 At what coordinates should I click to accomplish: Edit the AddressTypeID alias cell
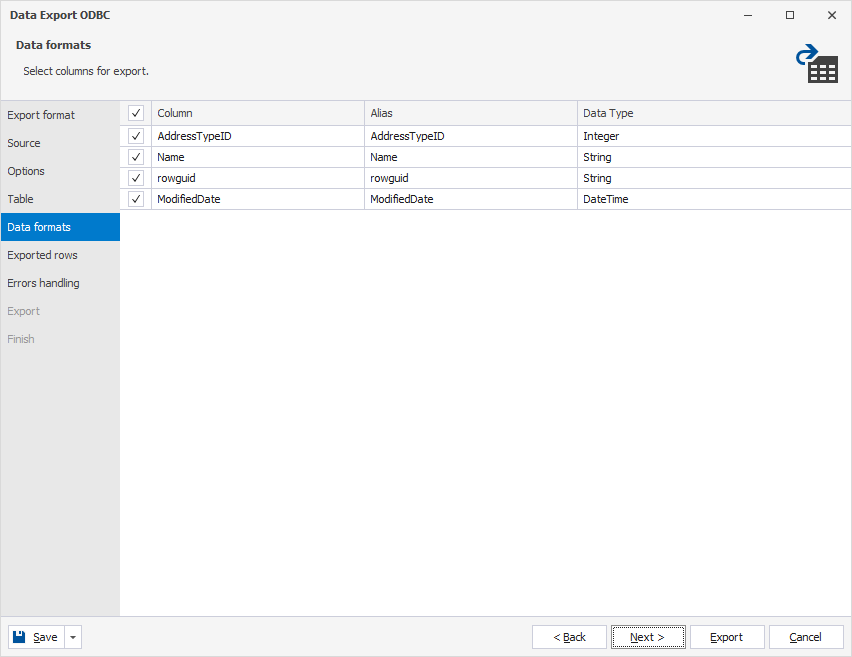tap(471, 136)
